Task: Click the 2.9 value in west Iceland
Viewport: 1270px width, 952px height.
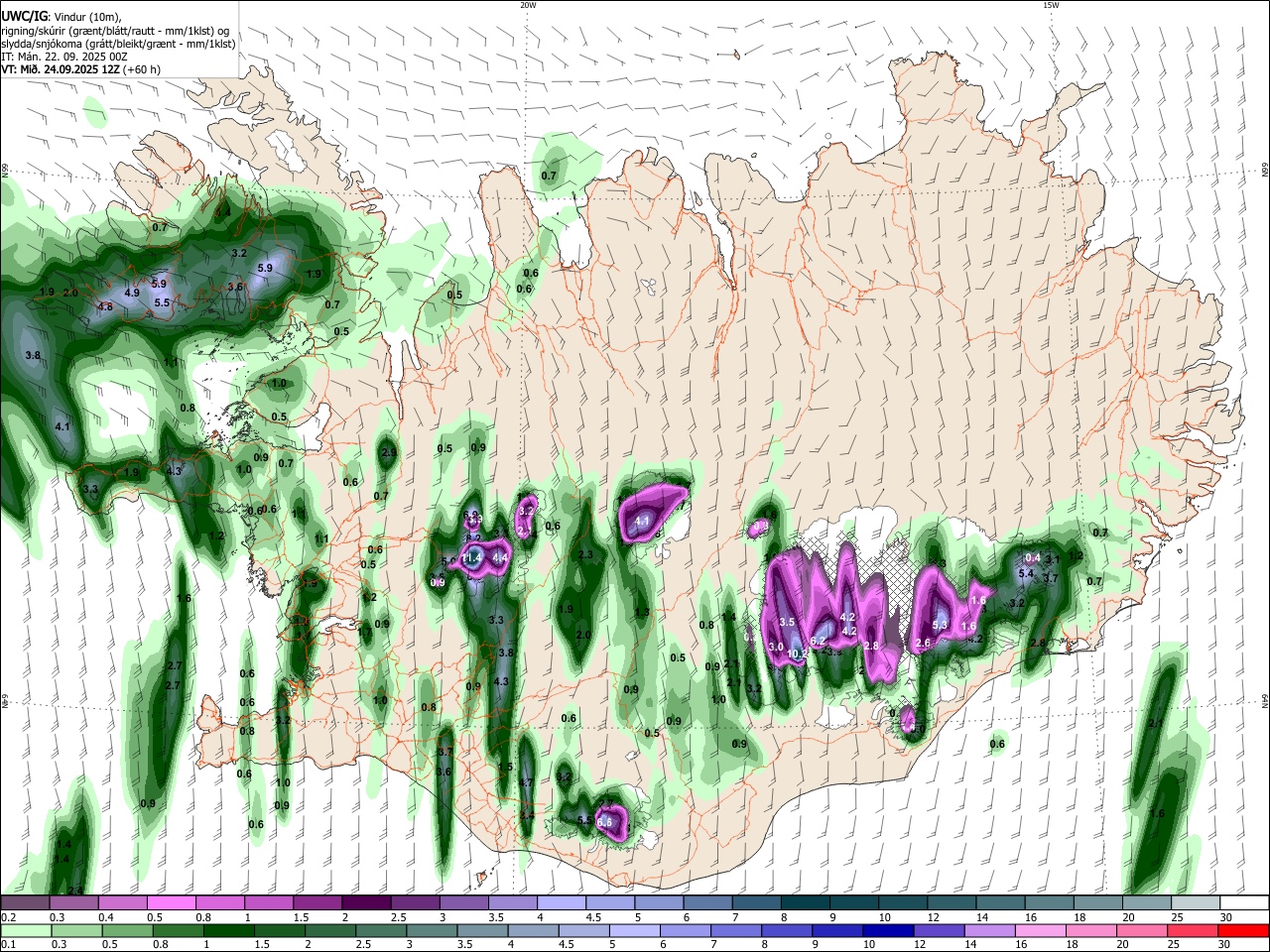Action: (389, 452)
